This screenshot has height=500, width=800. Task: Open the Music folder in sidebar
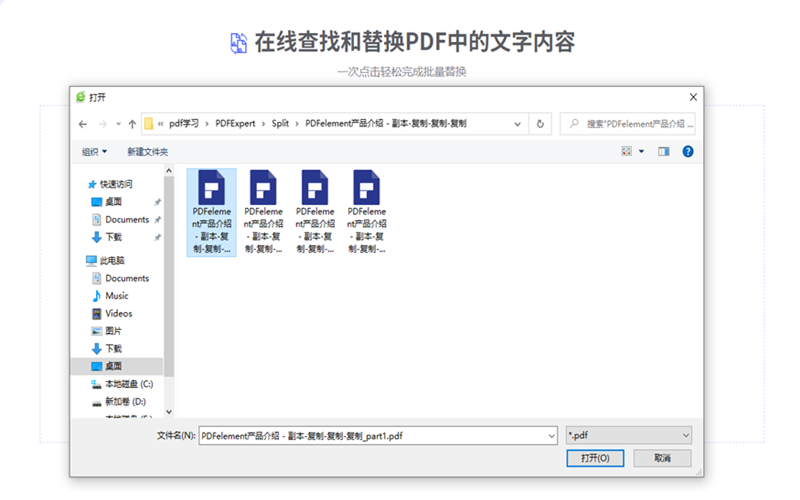click(x=116, y=296)
